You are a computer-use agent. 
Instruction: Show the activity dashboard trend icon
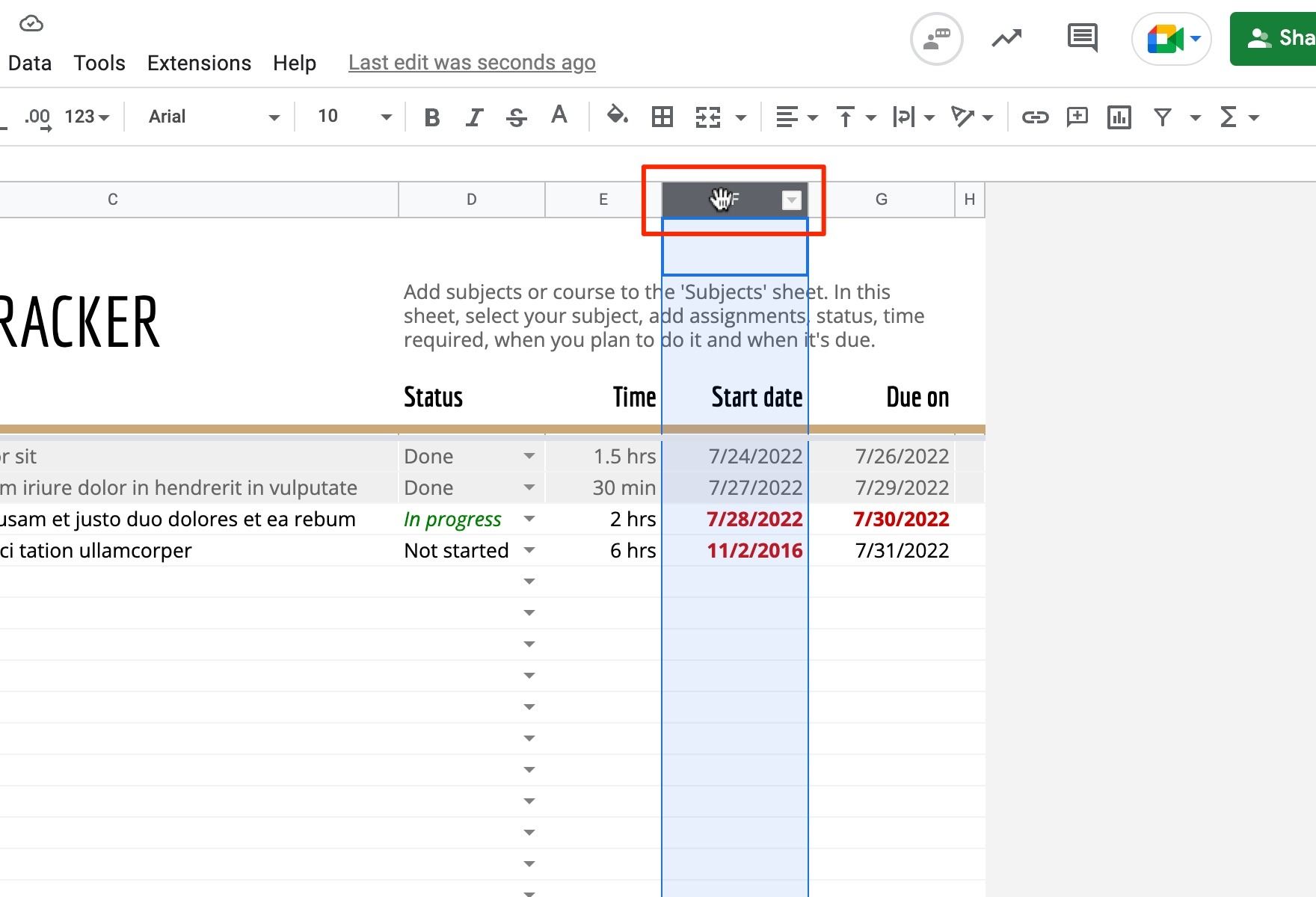click(x=1006, y=38)
